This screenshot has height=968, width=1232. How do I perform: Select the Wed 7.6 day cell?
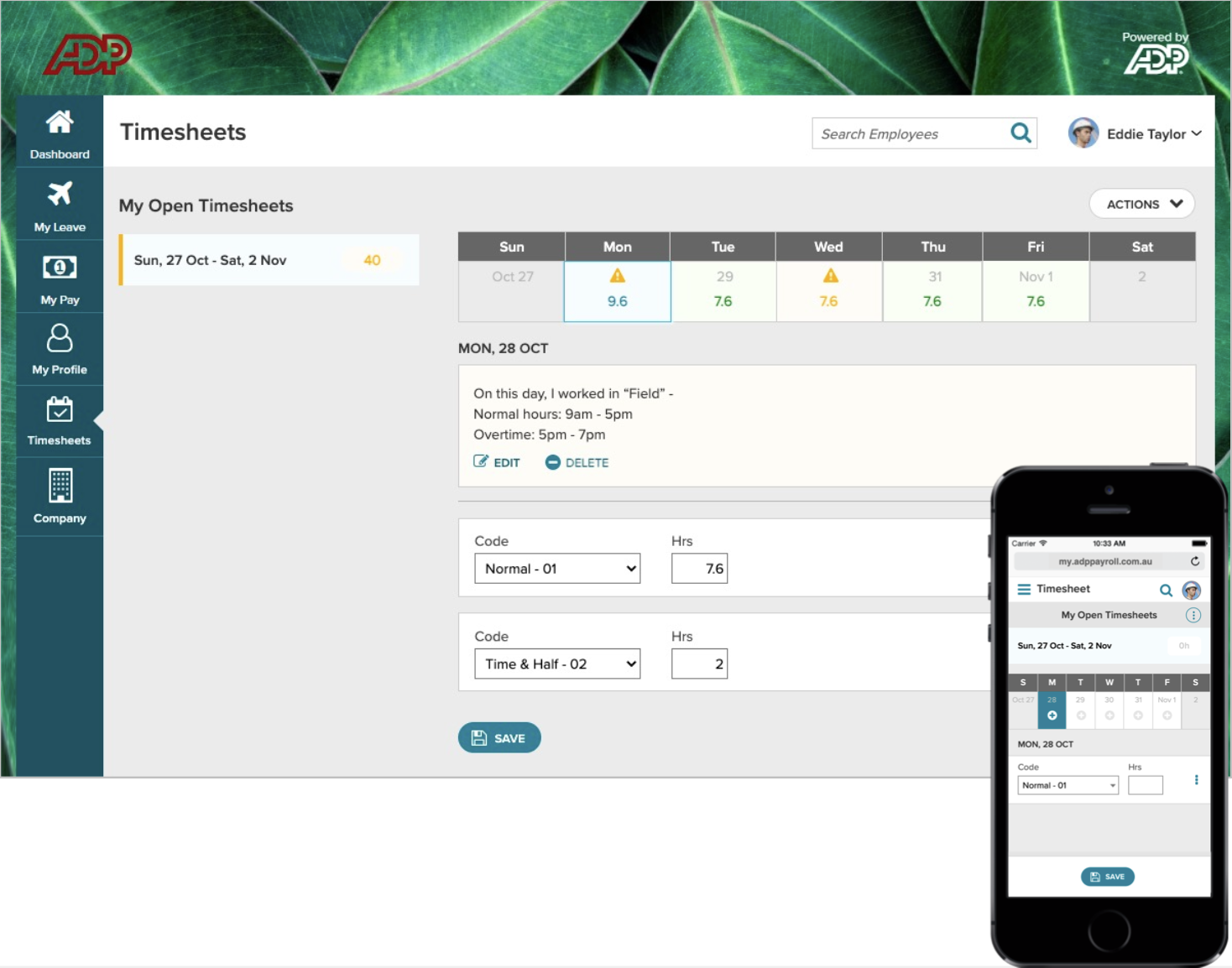tap(829, 291)
